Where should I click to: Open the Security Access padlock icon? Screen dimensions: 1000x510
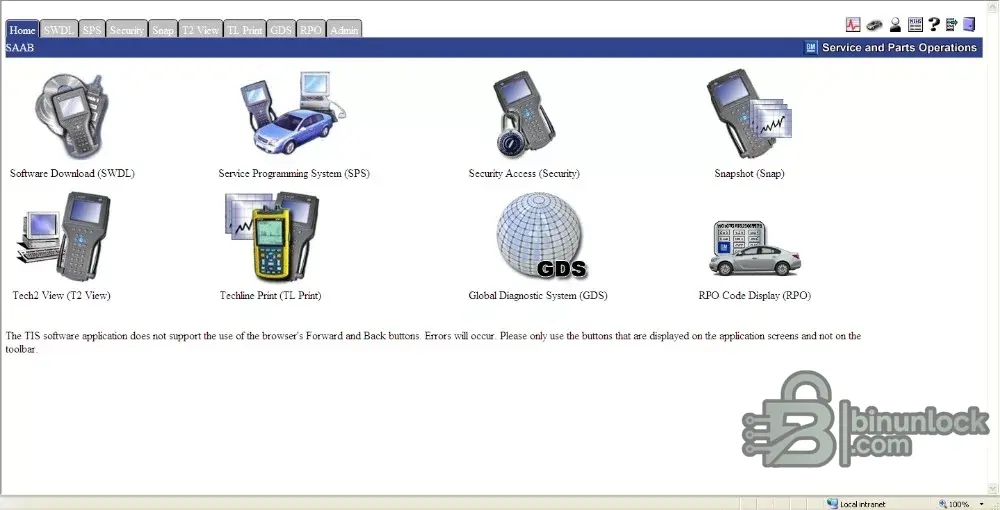524,115
